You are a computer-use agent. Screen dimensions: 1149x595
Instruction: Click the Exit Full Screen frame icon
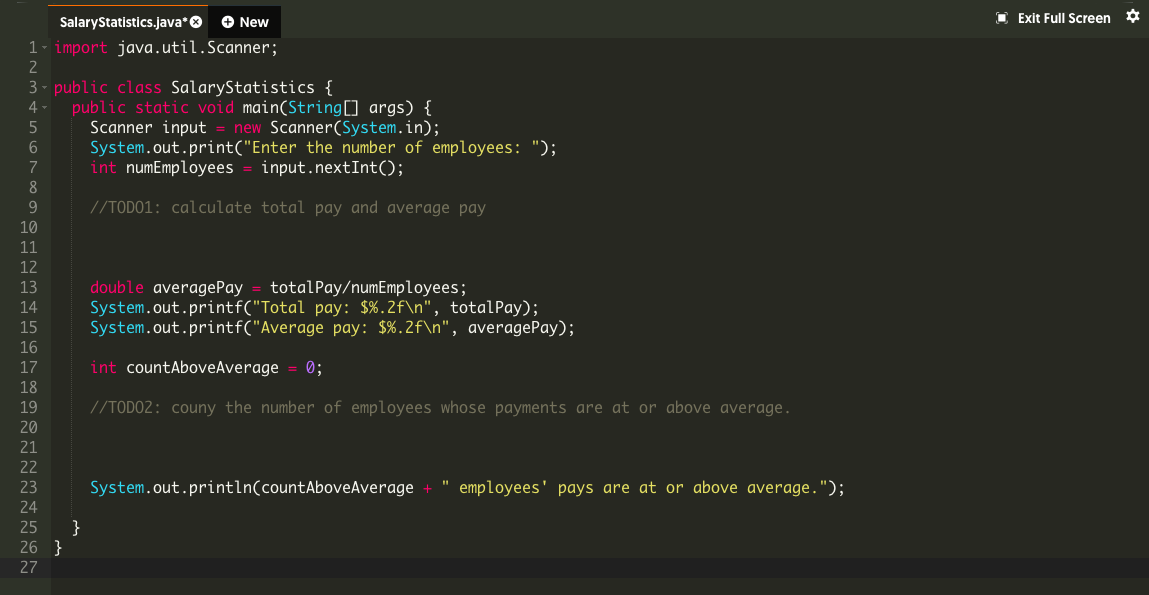tap(1000, 17)
